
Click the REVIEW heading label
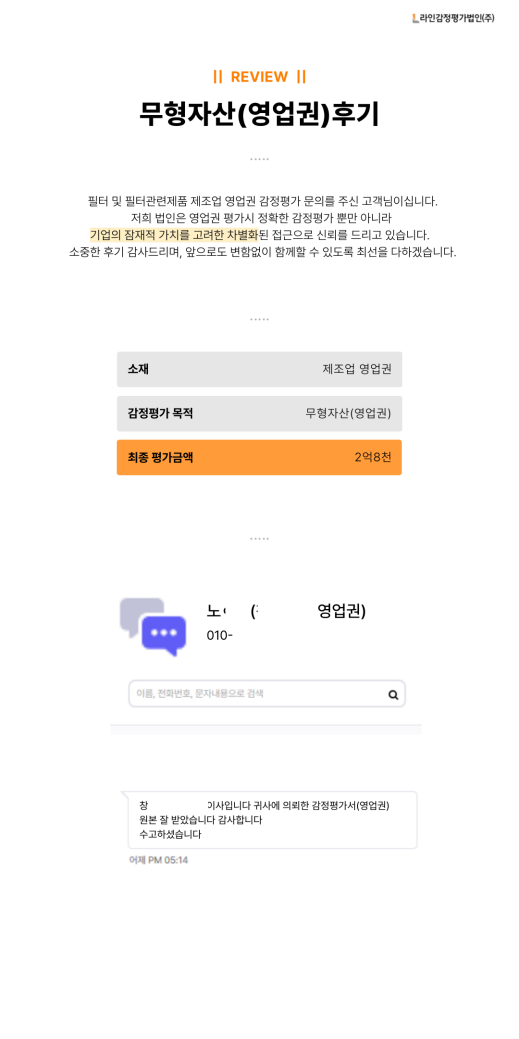click(x=259, y=77)
